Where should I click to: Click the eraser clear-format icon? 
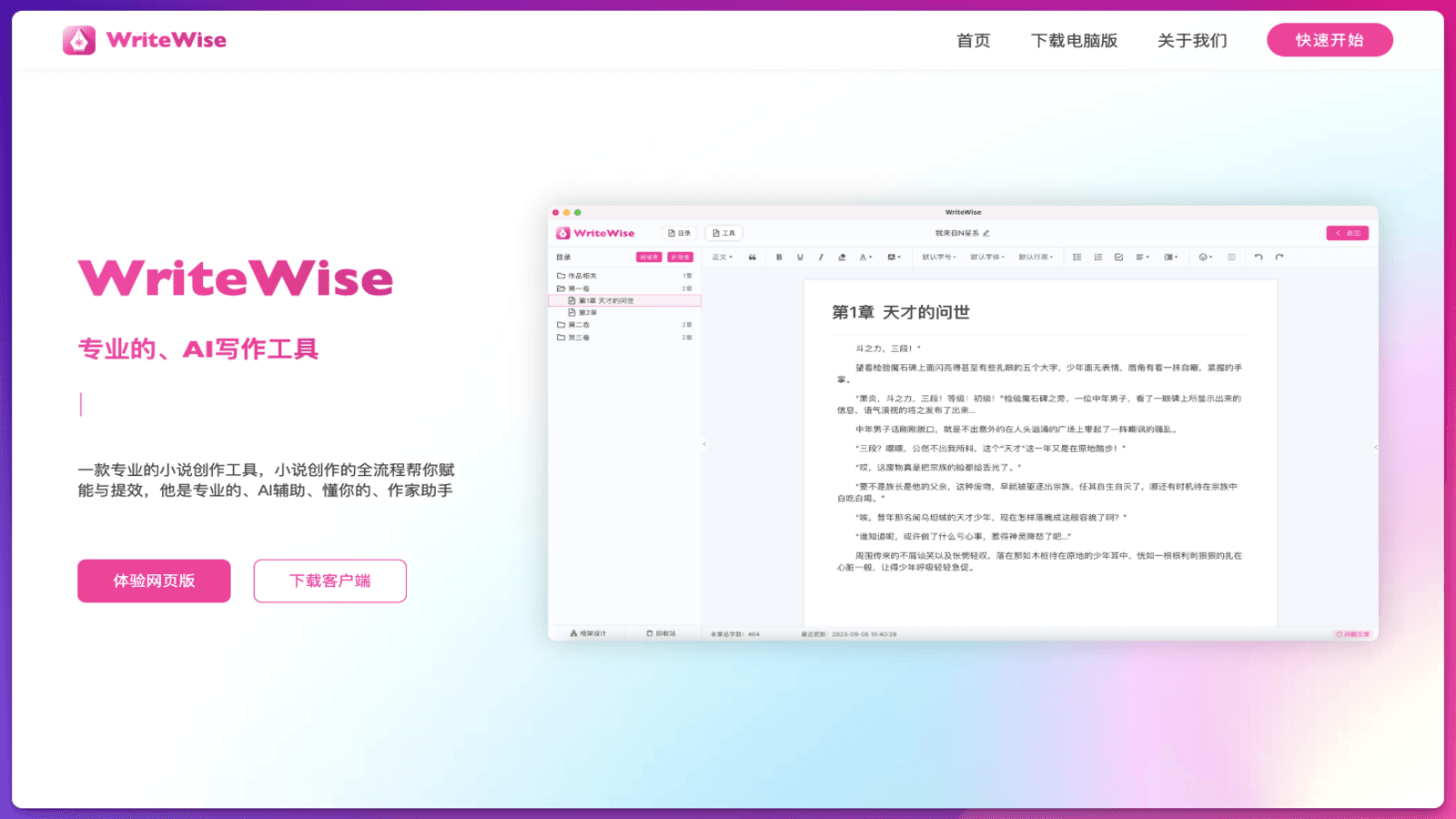point(842,258)
